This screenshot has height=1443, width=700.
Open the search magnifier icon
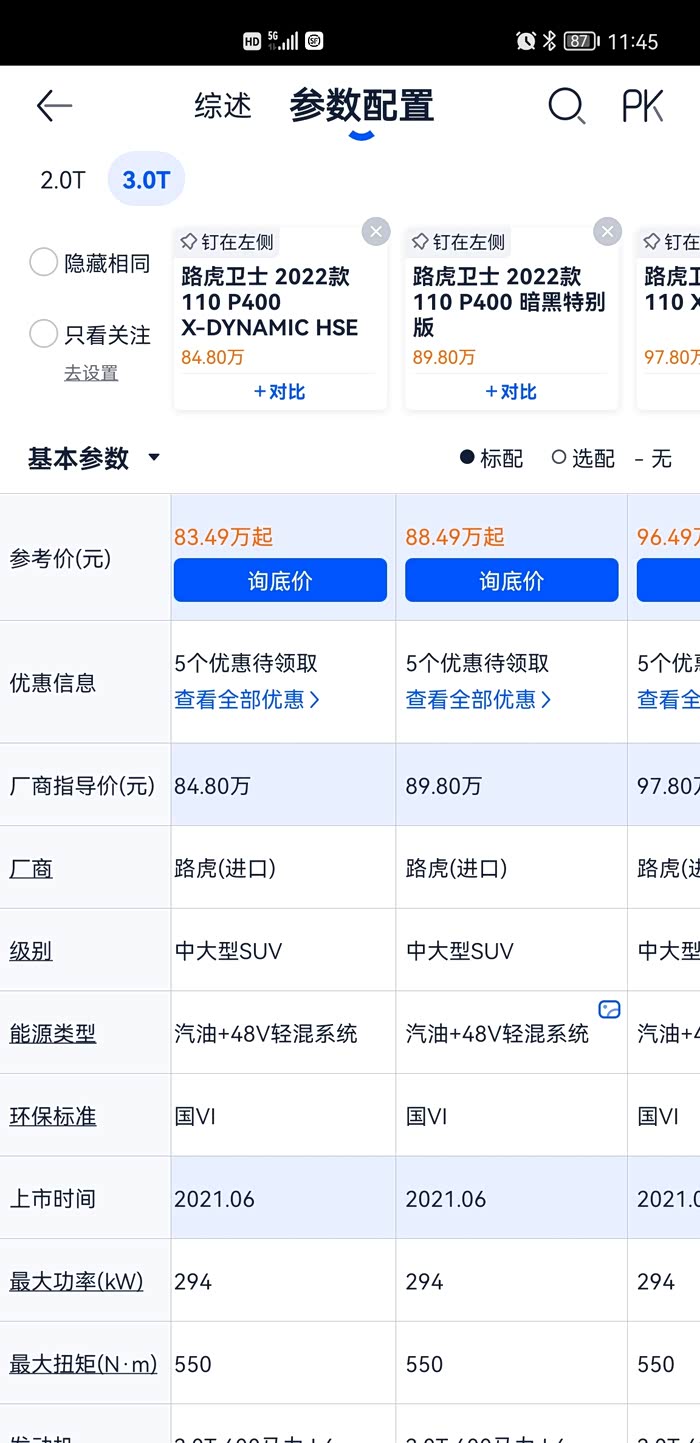566,105
